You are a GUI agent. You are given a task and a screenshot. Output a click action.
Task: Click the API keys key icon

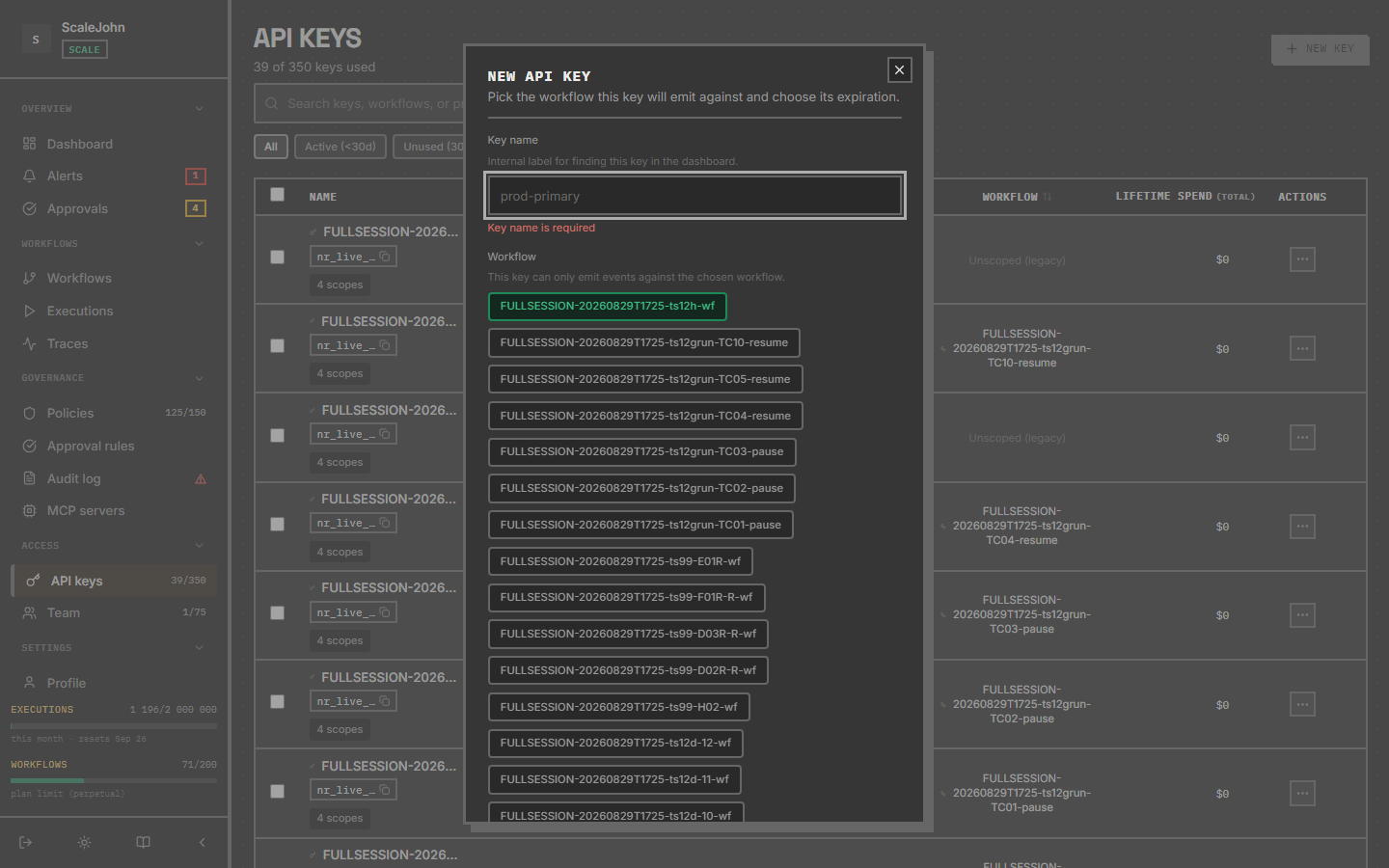point(33,581)
